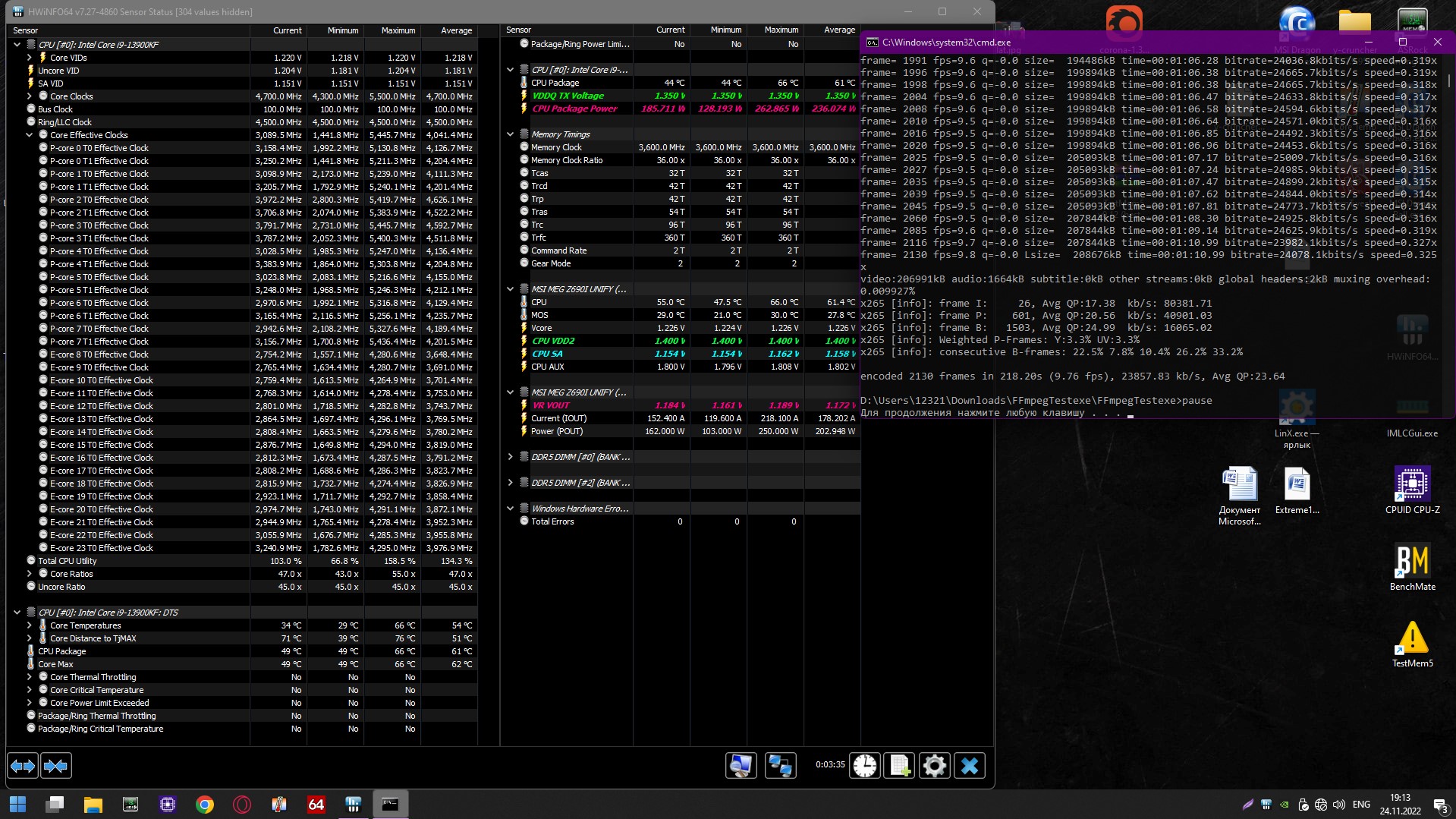Open the HWiNFO remote monitor search icon

(x=741, y=765)
